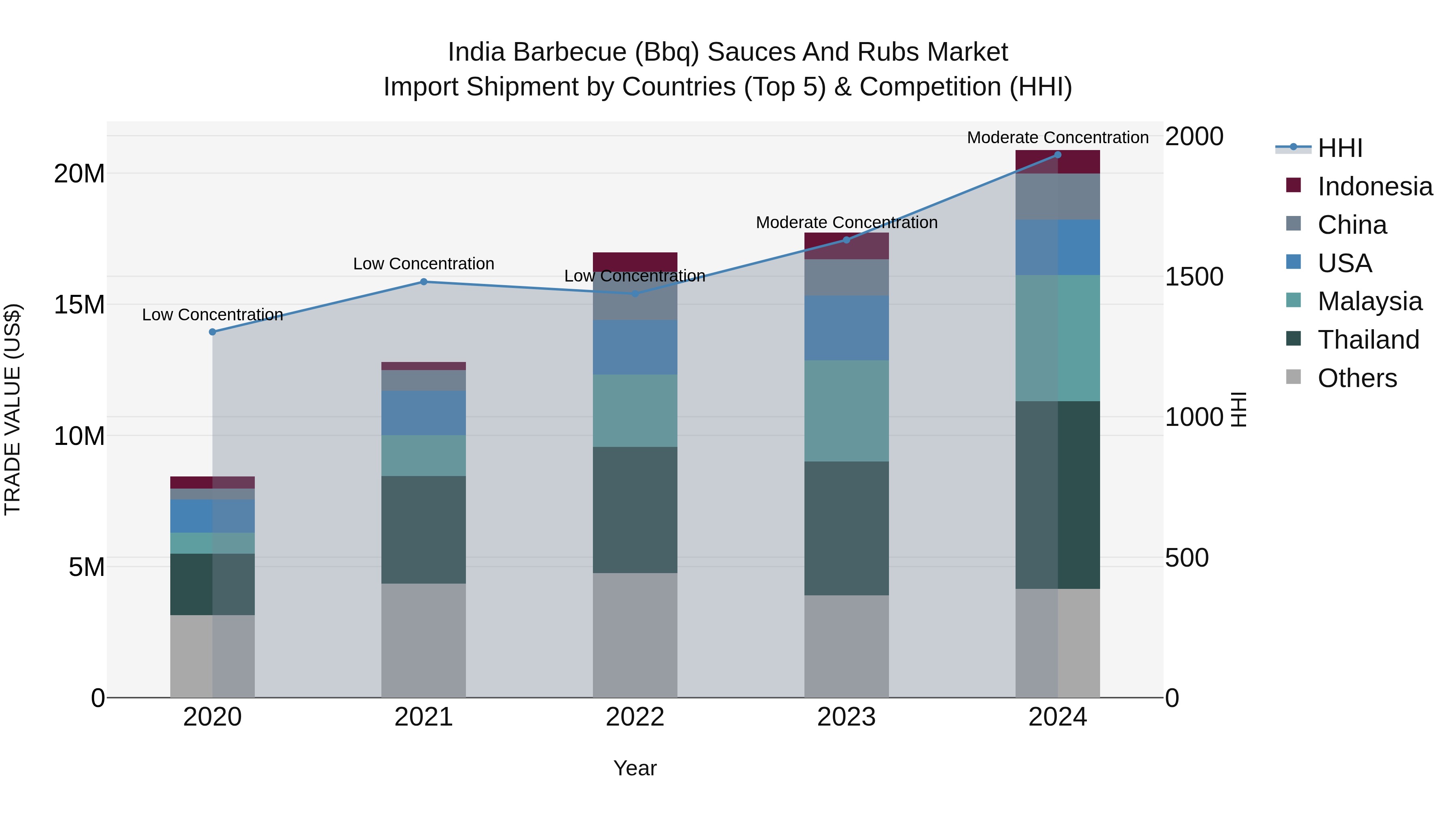Click the 2024 x-axis label
The image size is (1456, 819).
click(1058, 717)
